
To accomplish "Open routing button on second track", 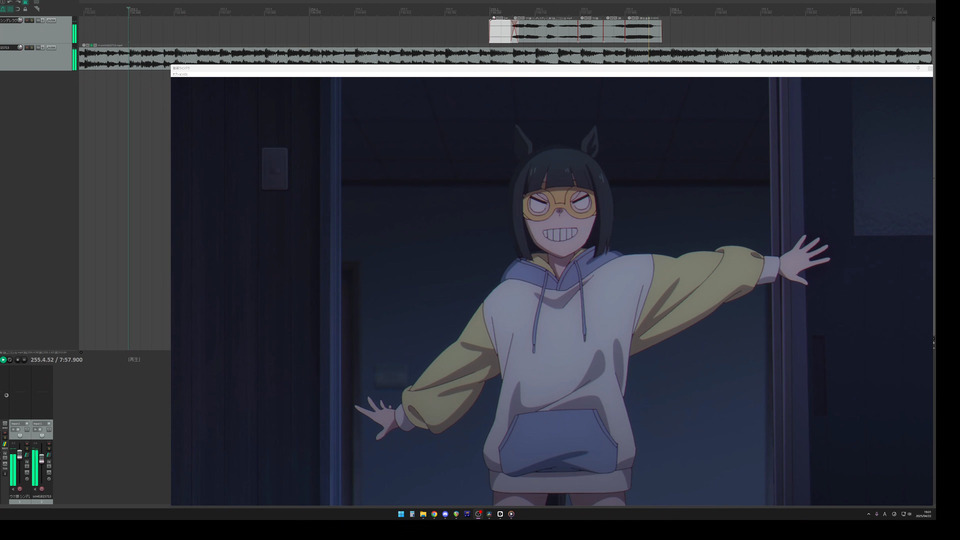I will coord(51,47).
